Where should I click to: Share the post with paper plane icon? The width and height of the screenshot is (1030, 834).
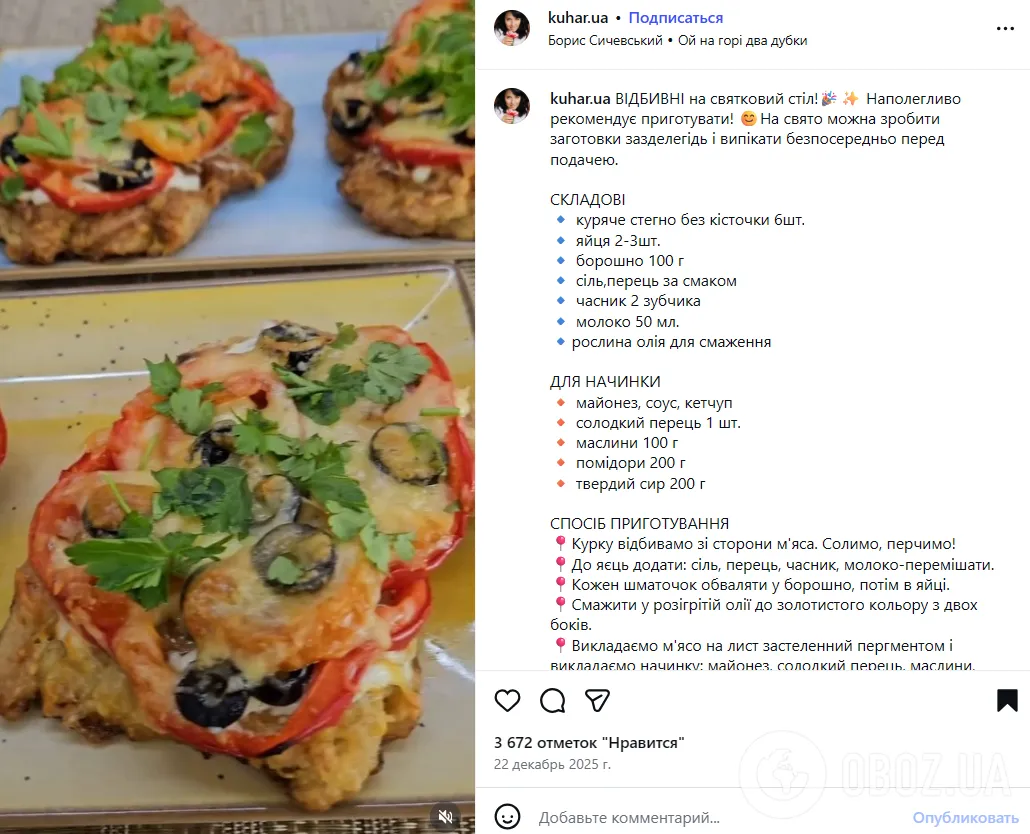click(x=597, y=701)
